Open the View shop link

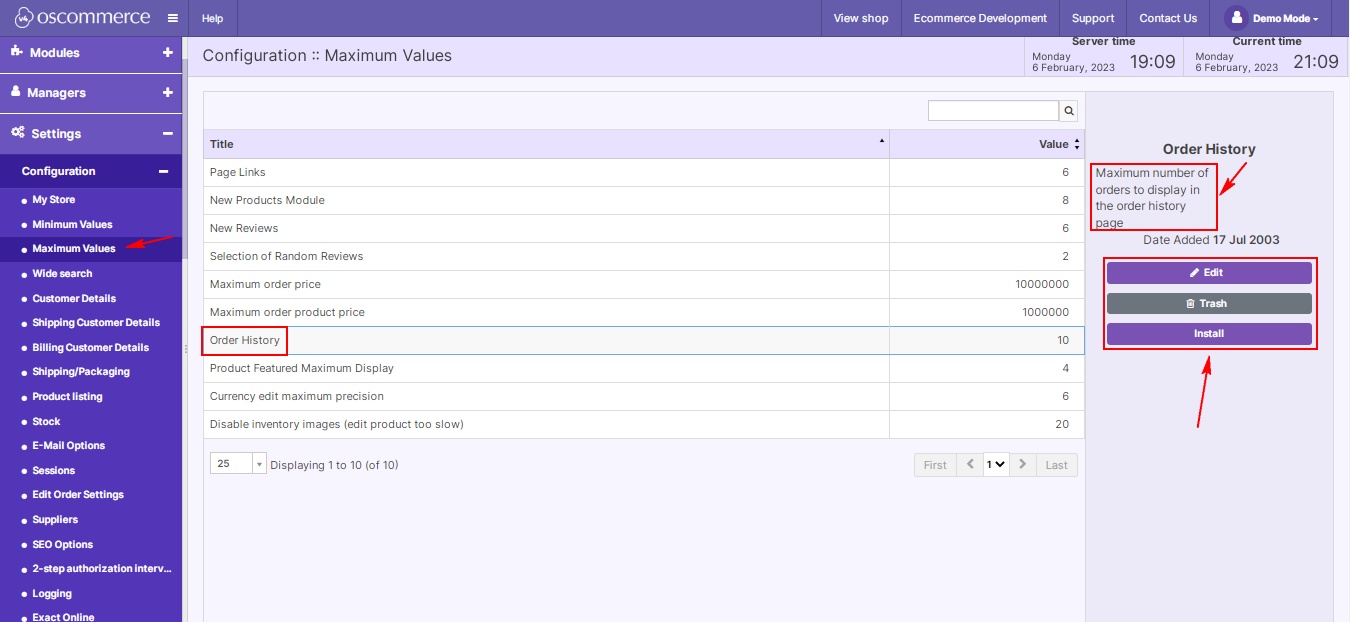pyautogui.click(x=860, y=18)
